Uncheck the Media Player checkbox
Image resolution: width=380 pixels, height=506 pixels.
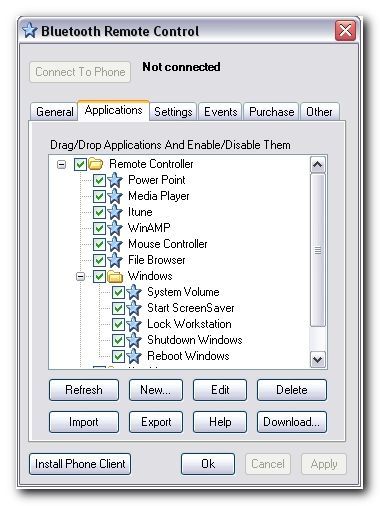[x=99, y=196]
